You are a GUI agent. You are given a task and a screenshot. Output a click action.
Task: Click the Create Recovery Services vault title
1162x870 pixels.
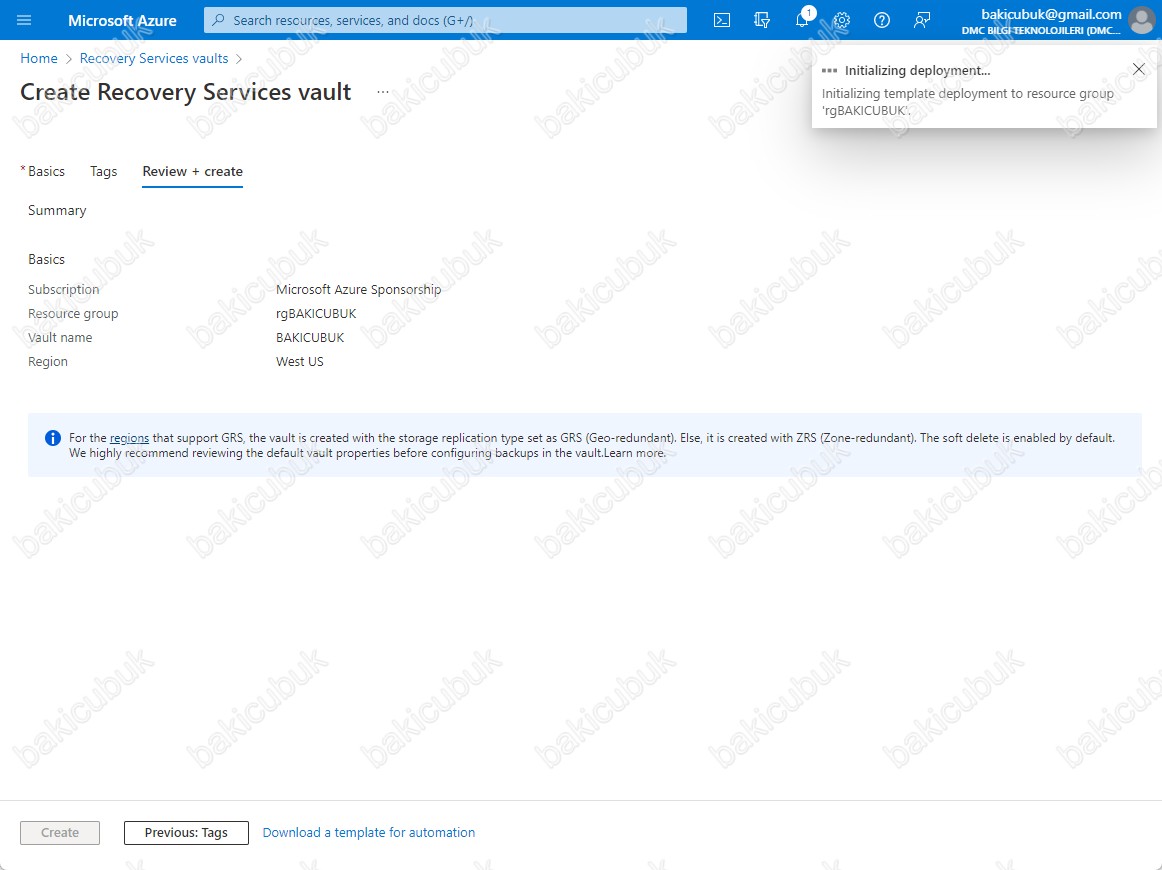pos(185,92)
